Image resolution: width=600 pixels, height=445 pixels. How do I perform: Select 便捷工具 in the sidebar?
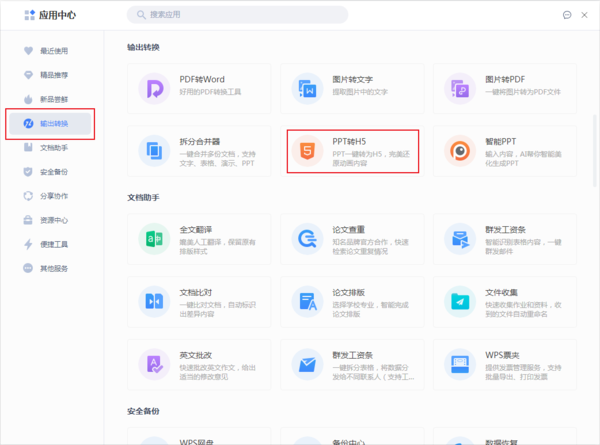(53, 244)
